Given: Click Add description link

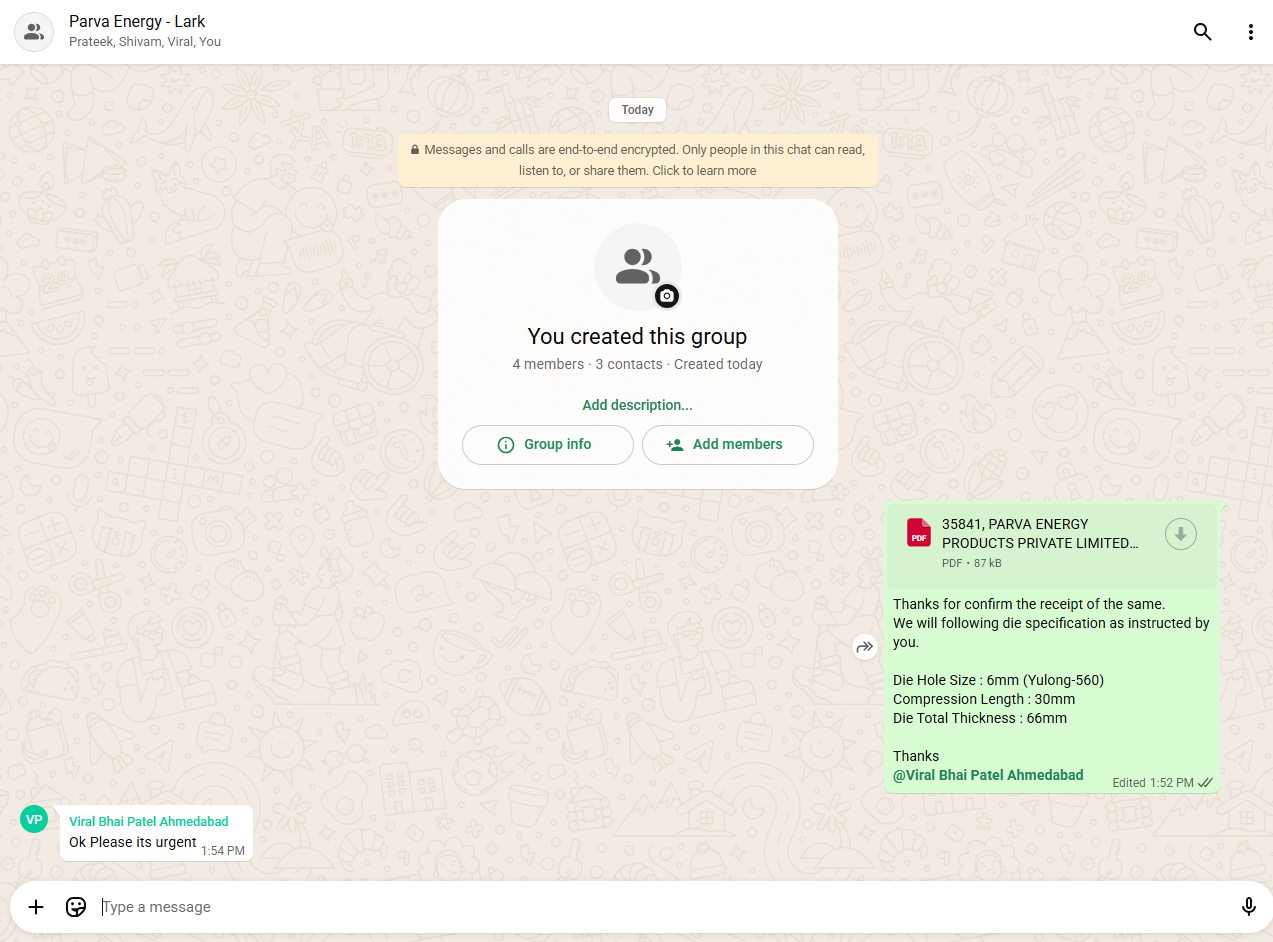Looking at the screenshot, I should [637, 405].
